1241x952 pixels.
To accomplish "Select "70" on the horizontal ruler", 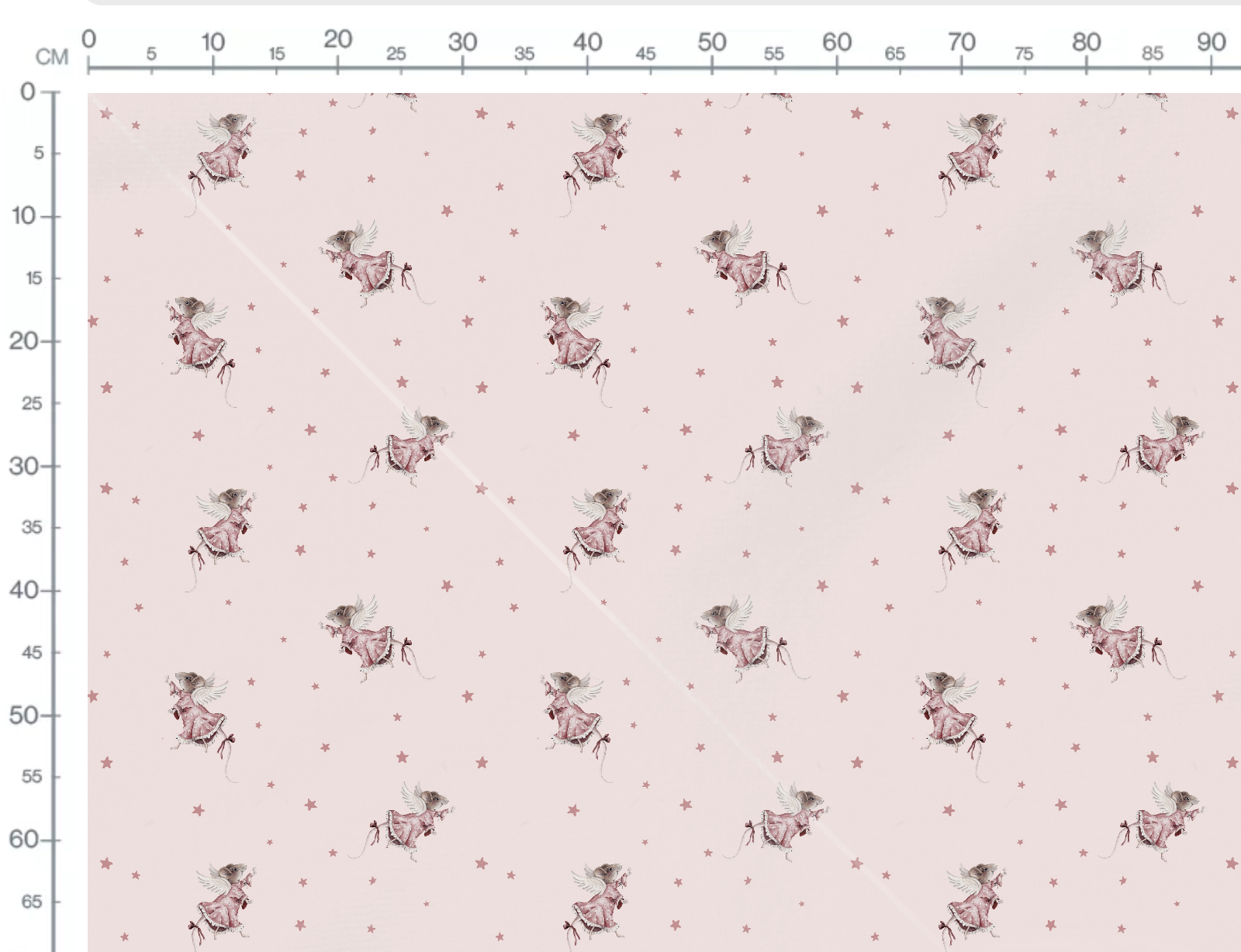I will coord(961,42).
